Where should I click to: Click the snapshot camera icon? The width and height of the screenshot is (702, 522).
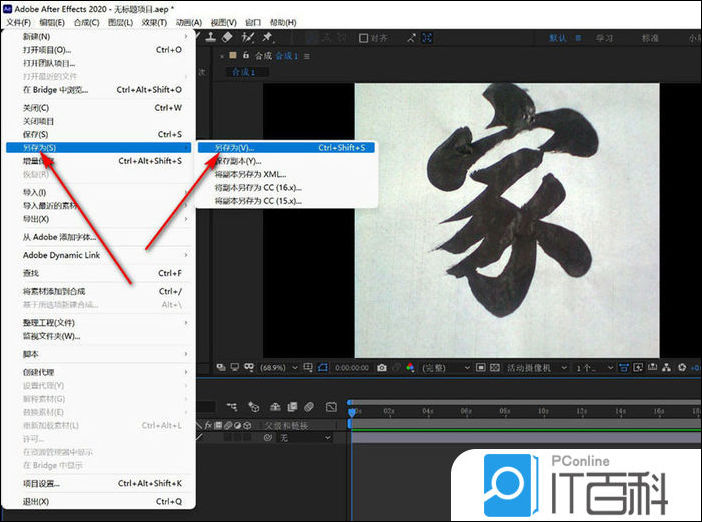381,368
